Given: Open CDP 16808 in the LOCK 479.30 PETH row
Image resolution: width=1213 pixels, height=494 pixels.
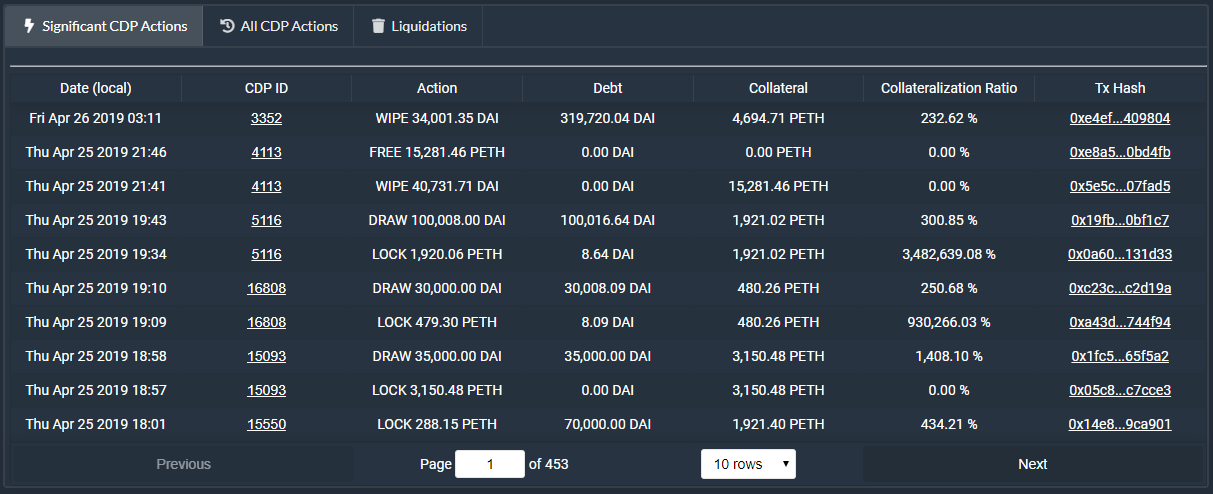Looking at the screenshot, I should pyautogui.click(x=266, y=322).
